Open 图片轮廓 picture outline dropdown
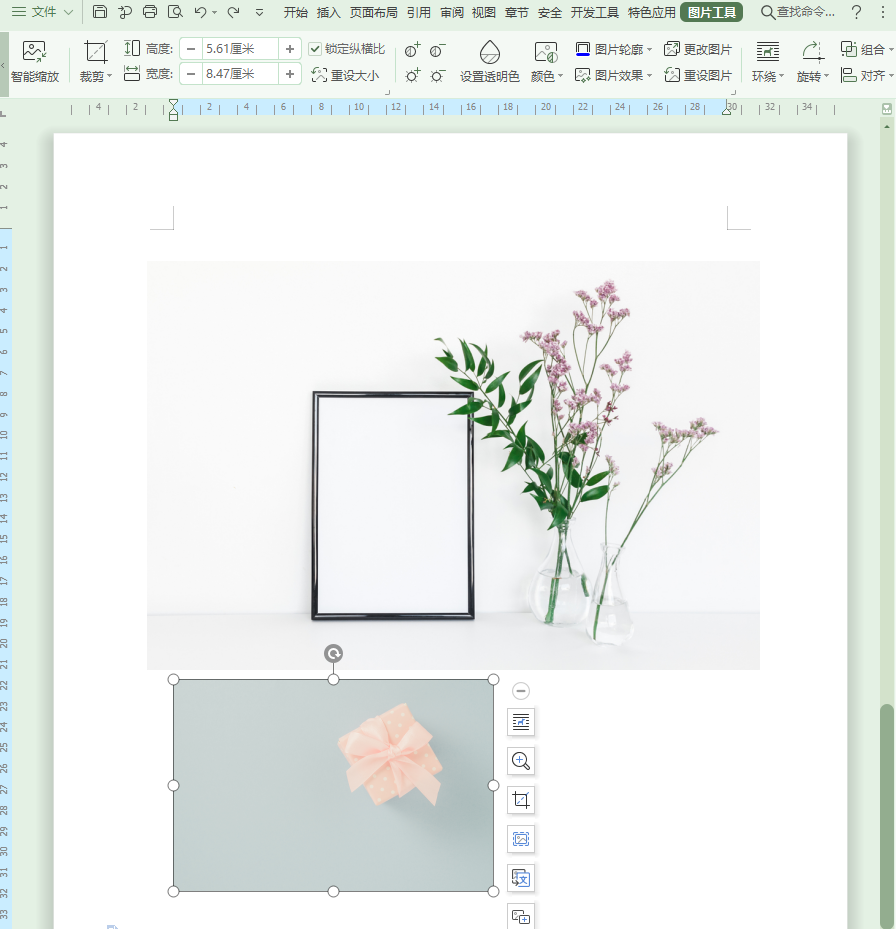Viewport: 896px width, 929px height. (x=613, y=49)
